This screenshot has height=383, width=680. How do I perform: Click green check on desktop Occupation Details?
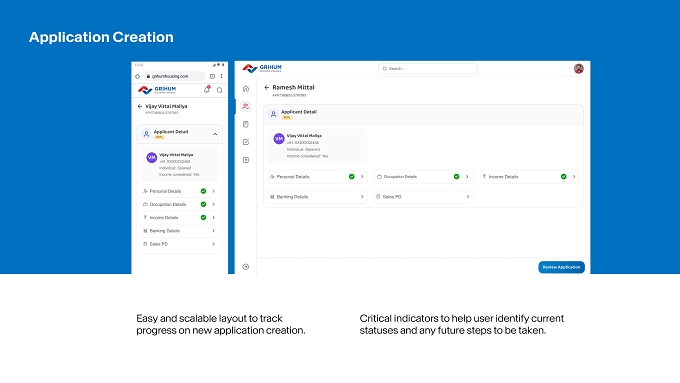pos(456,177)
